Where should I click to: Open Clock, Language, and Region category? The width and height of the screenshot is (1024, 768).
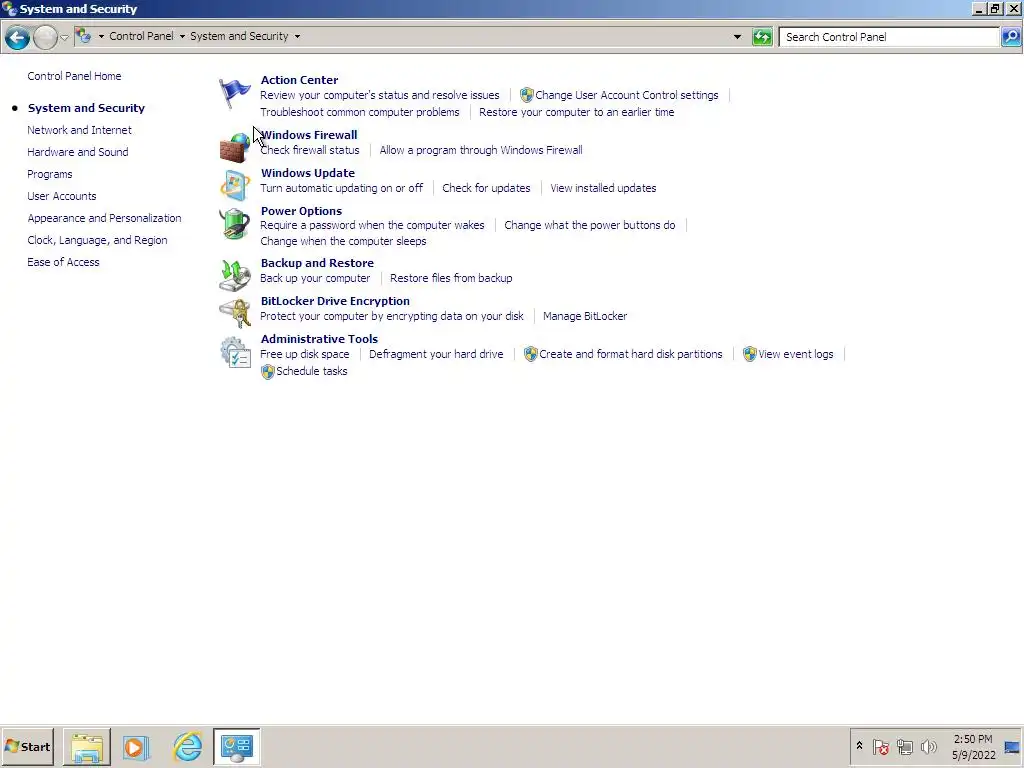point(97,240)
